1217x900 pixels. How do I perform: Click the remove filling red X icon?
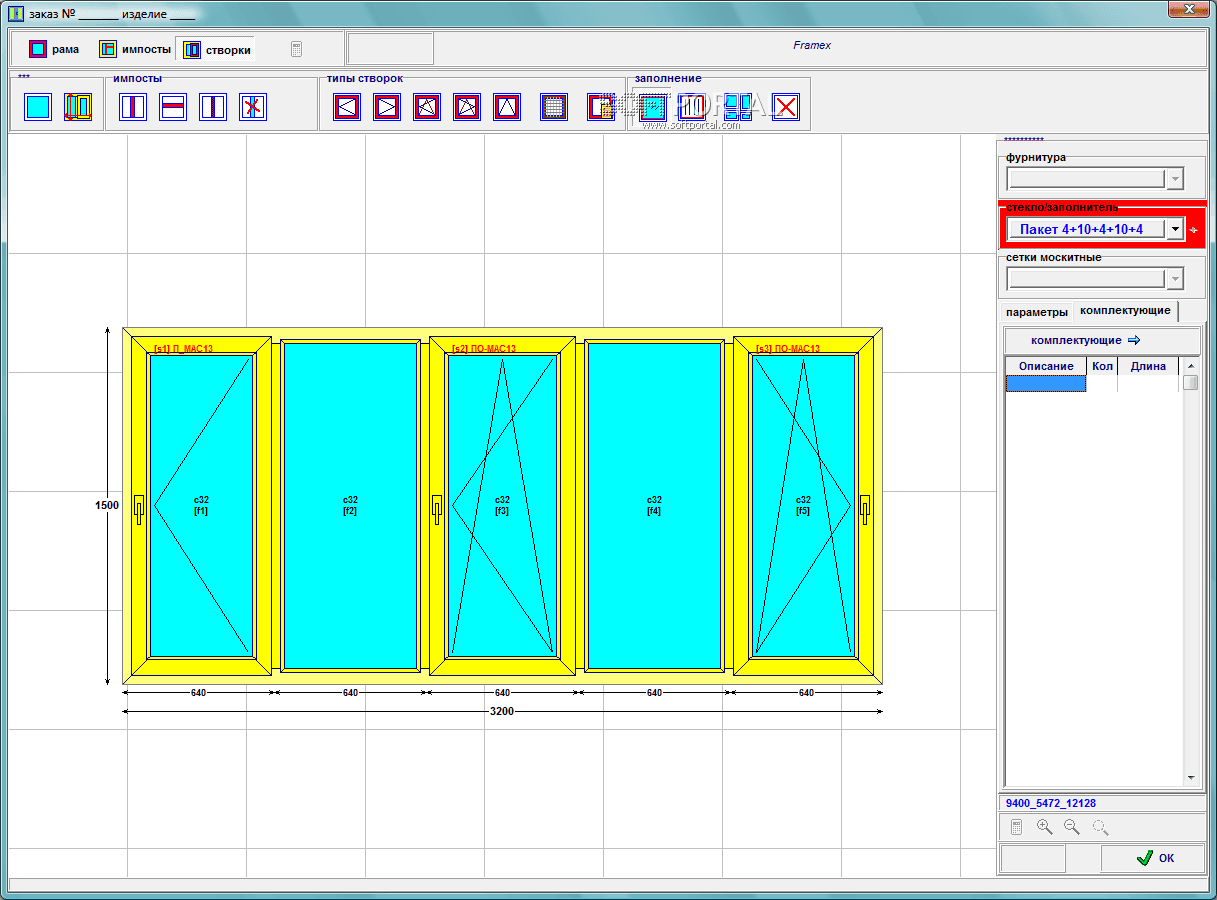click(786, 107)
